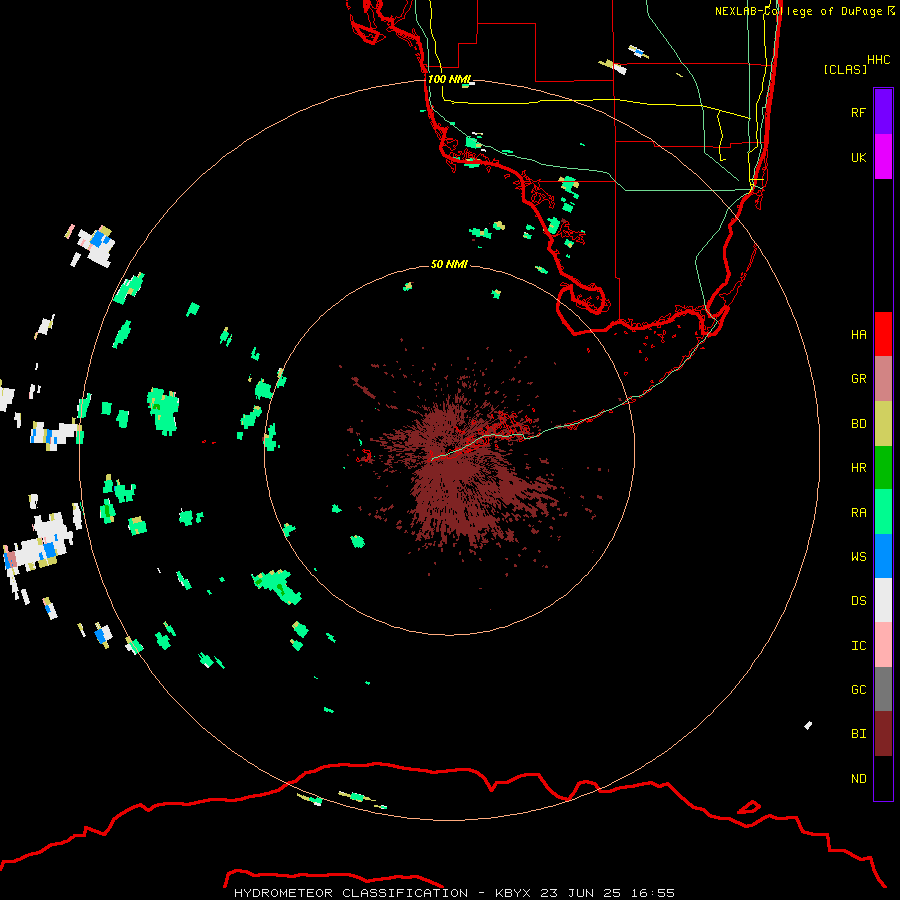Click the RF purple legend swatch
This screenshot has width=900, height=900.
(x=883, y=111)
